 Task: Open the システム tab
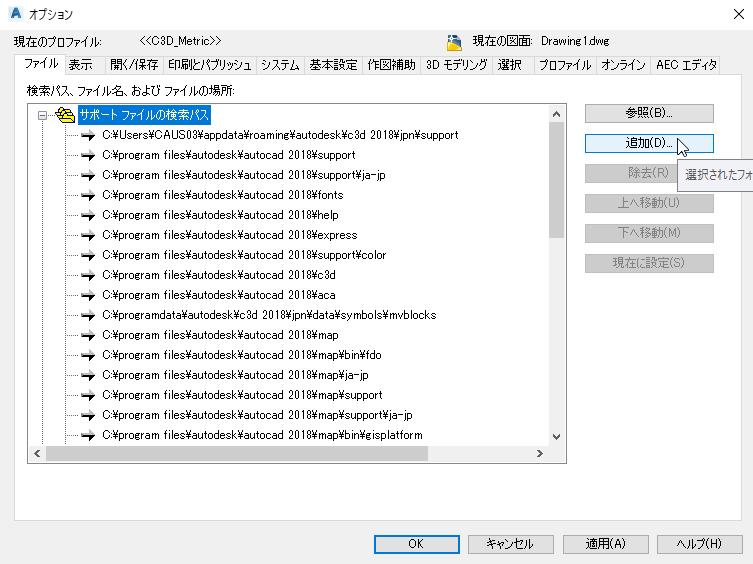(x=280, y=65)
